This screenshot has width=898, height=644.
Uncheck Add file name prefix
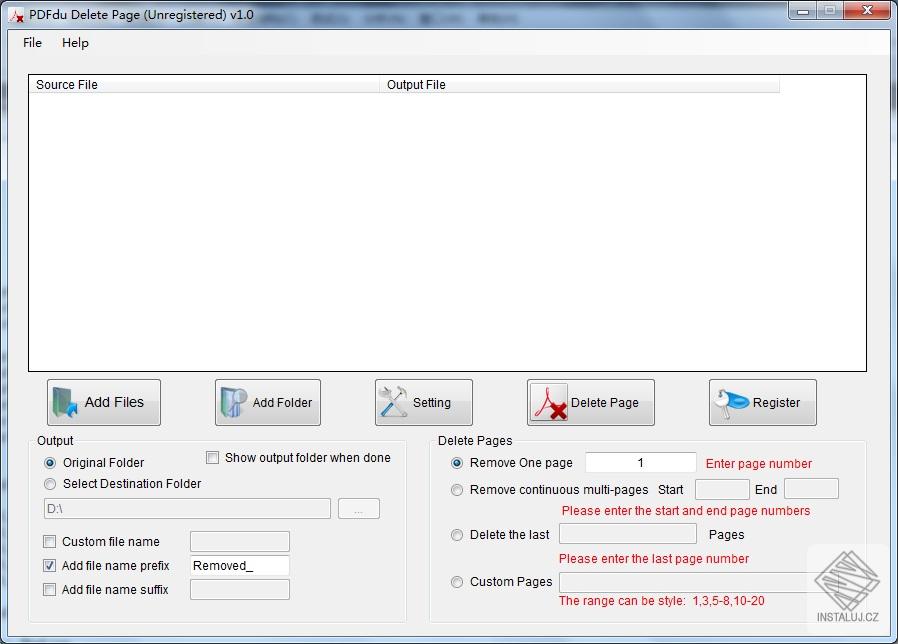(x=49, y=565)
